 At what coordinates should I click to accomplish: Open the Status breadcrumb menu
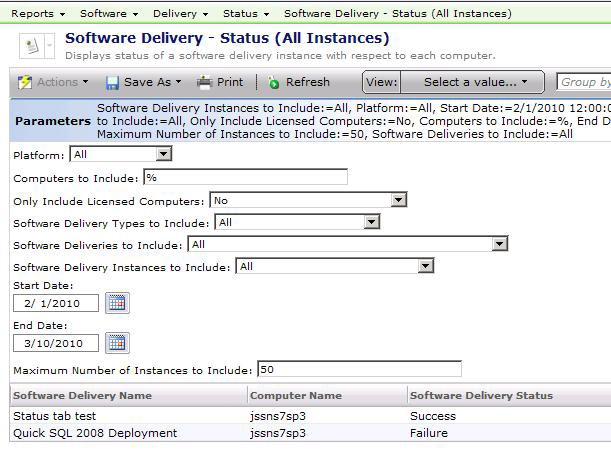pyautogui.click(x=245, y=14)
